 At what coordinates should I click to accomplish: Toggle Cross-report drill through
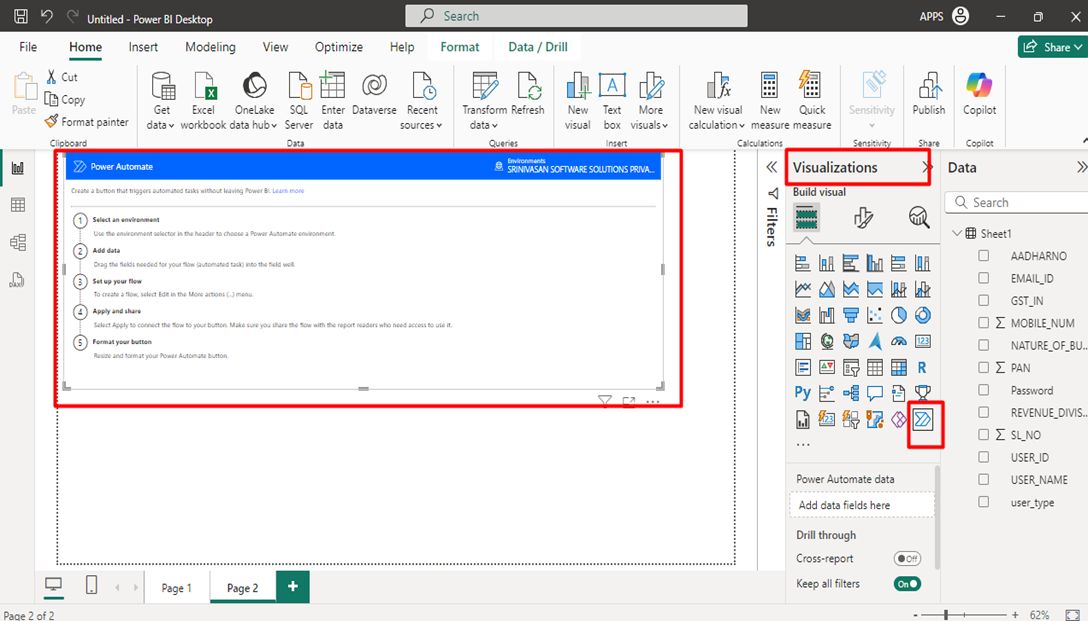(x=907, y=559)
